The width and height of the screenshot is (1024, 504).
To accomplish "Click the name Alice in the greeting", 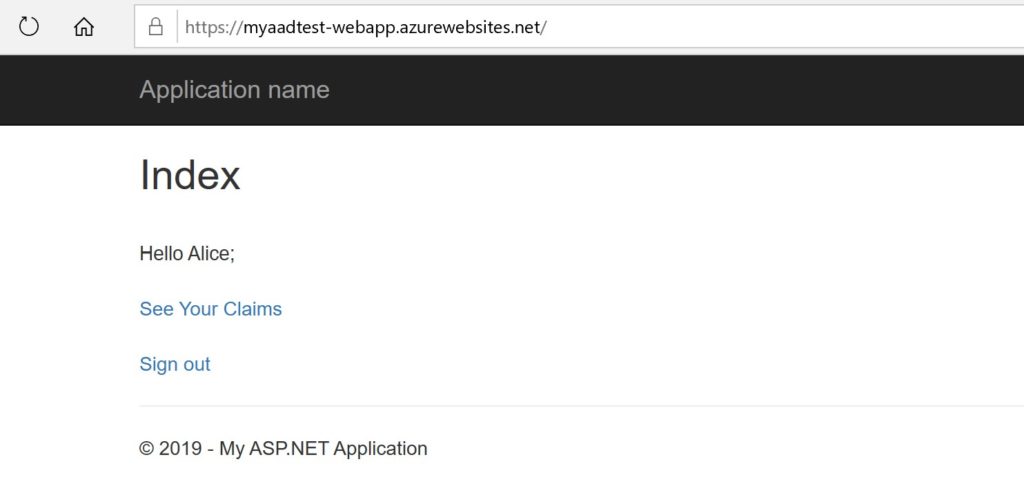I will (209, 254).
